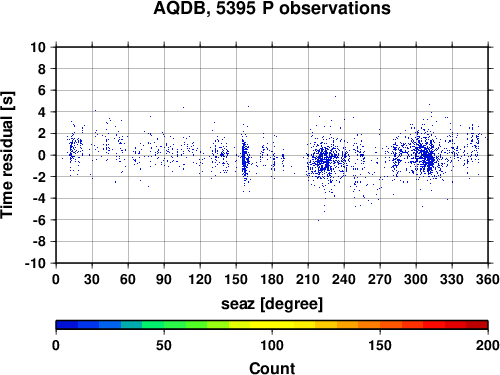The width and height of the screenshot is (500, 375).
Task: Click the chart title 'AQDB, 5395 P observations'
Action: pyautogui.click(x=272, y=8)
